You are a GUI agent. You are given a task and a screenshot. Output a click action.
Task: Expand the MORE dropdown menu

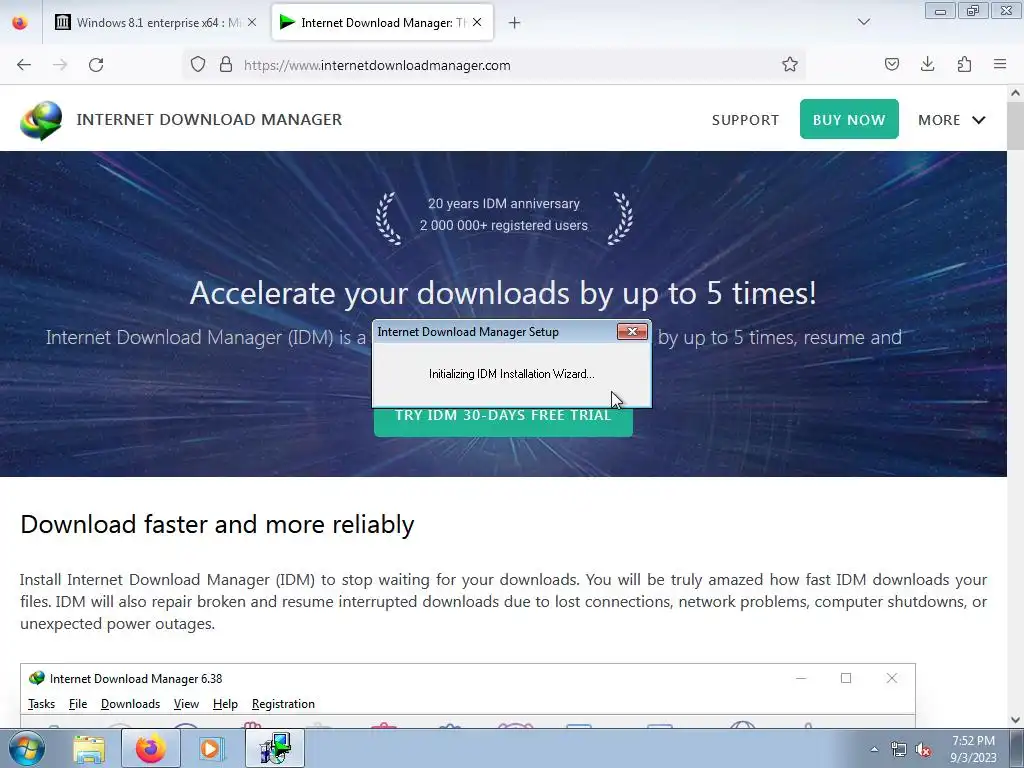pos(952,120)
